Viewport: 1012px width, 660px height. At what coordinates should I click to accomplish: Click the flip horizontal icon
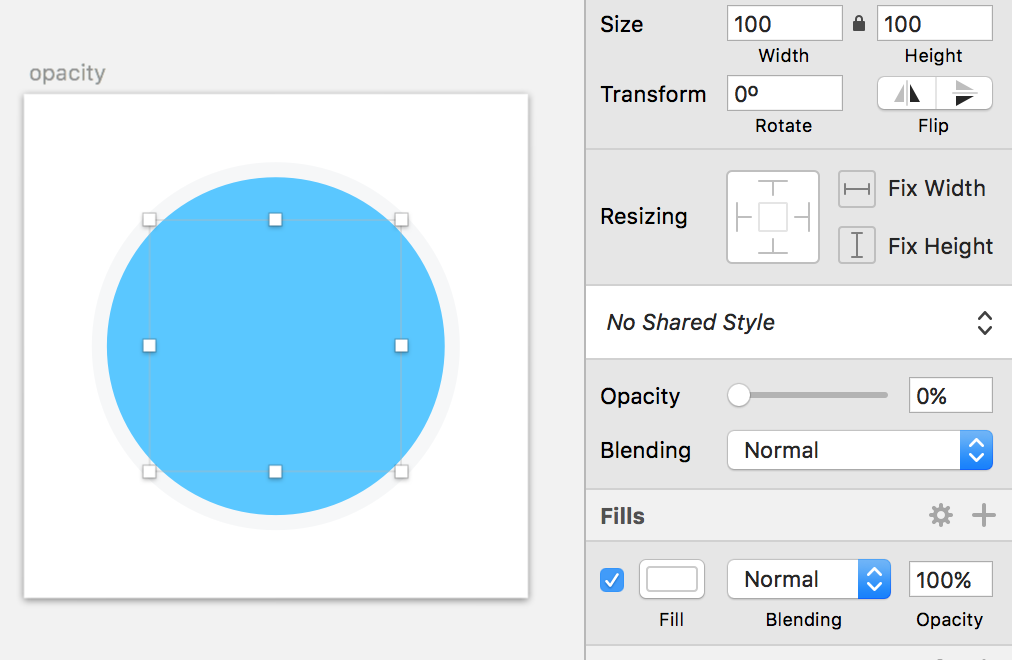point(907,94)
